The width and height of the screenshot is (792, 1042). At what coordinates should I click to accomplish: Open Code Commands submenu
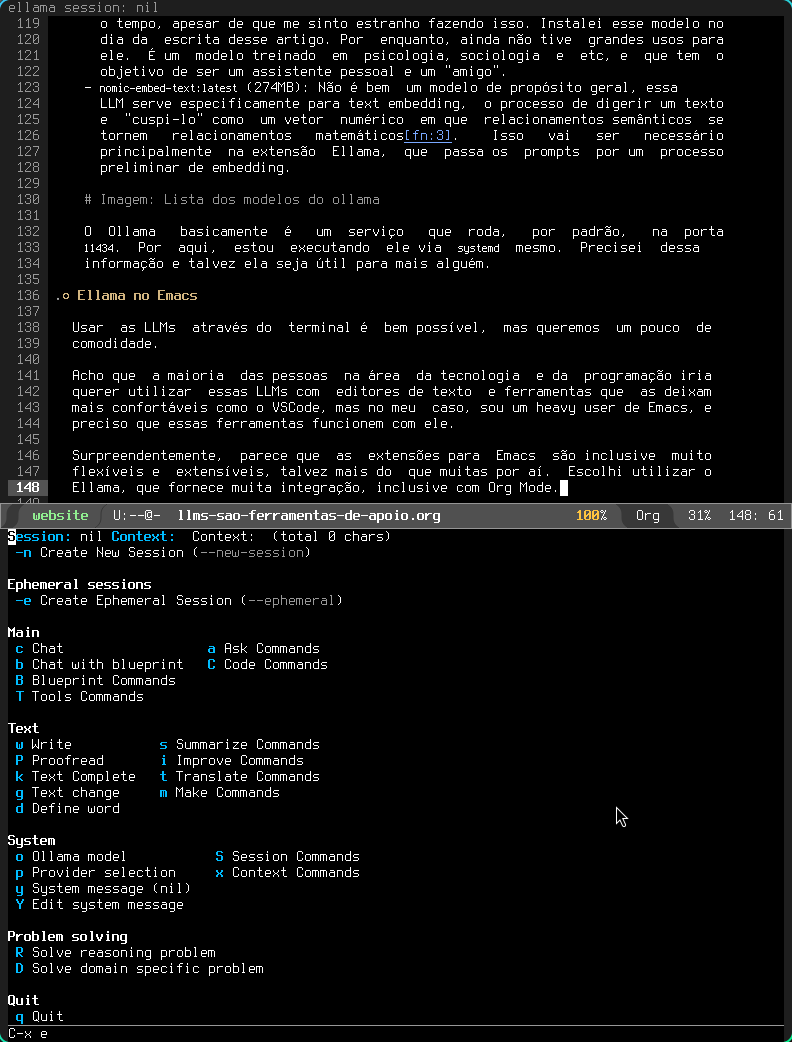pos(275,664)
